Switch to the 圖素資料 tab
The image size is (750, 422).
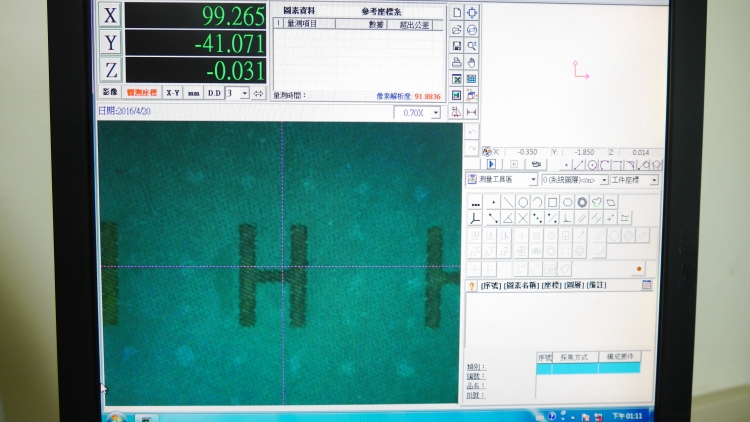(299, 11)
